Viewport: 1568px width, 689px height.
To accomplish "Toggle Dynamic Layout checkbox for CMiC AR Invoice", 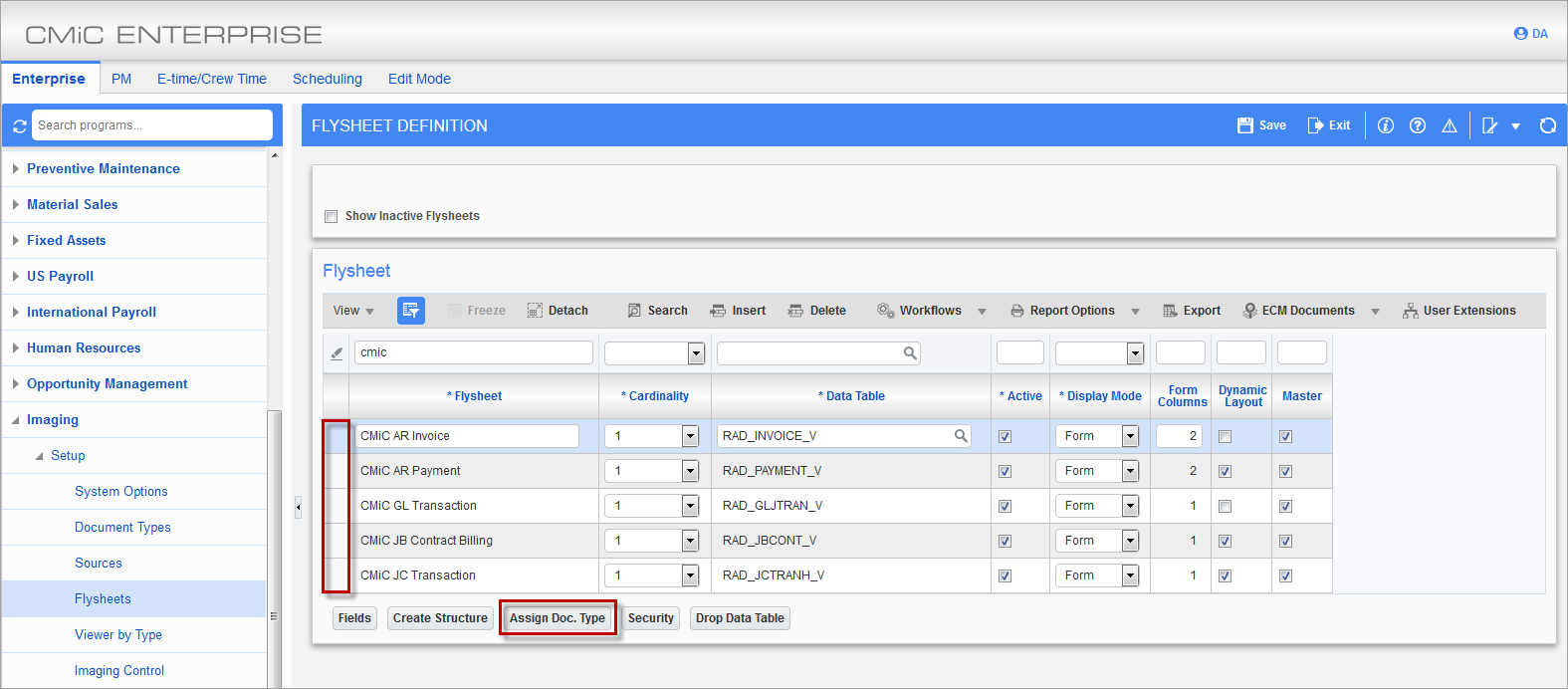I will coord(1225,436).
